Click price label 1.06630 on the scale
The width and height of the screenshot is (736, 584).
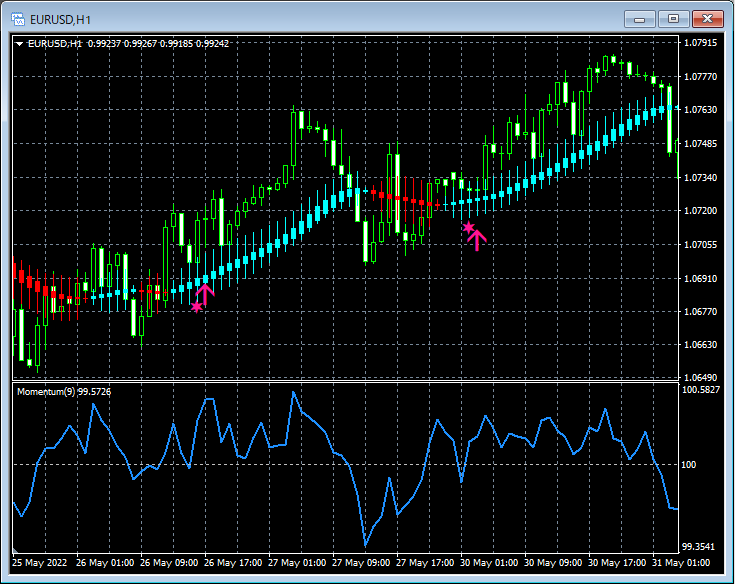(700, 345)
